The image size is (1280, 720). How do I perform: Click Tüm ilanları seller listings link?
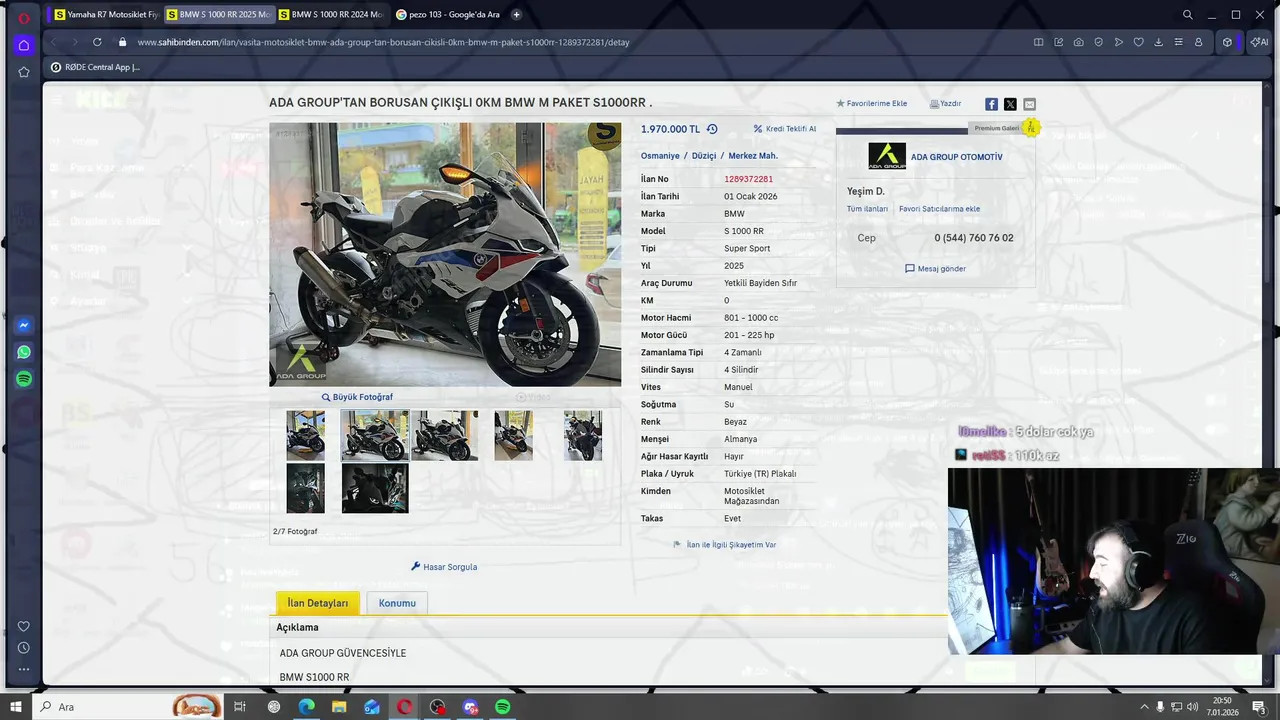[x=867, y=209]
